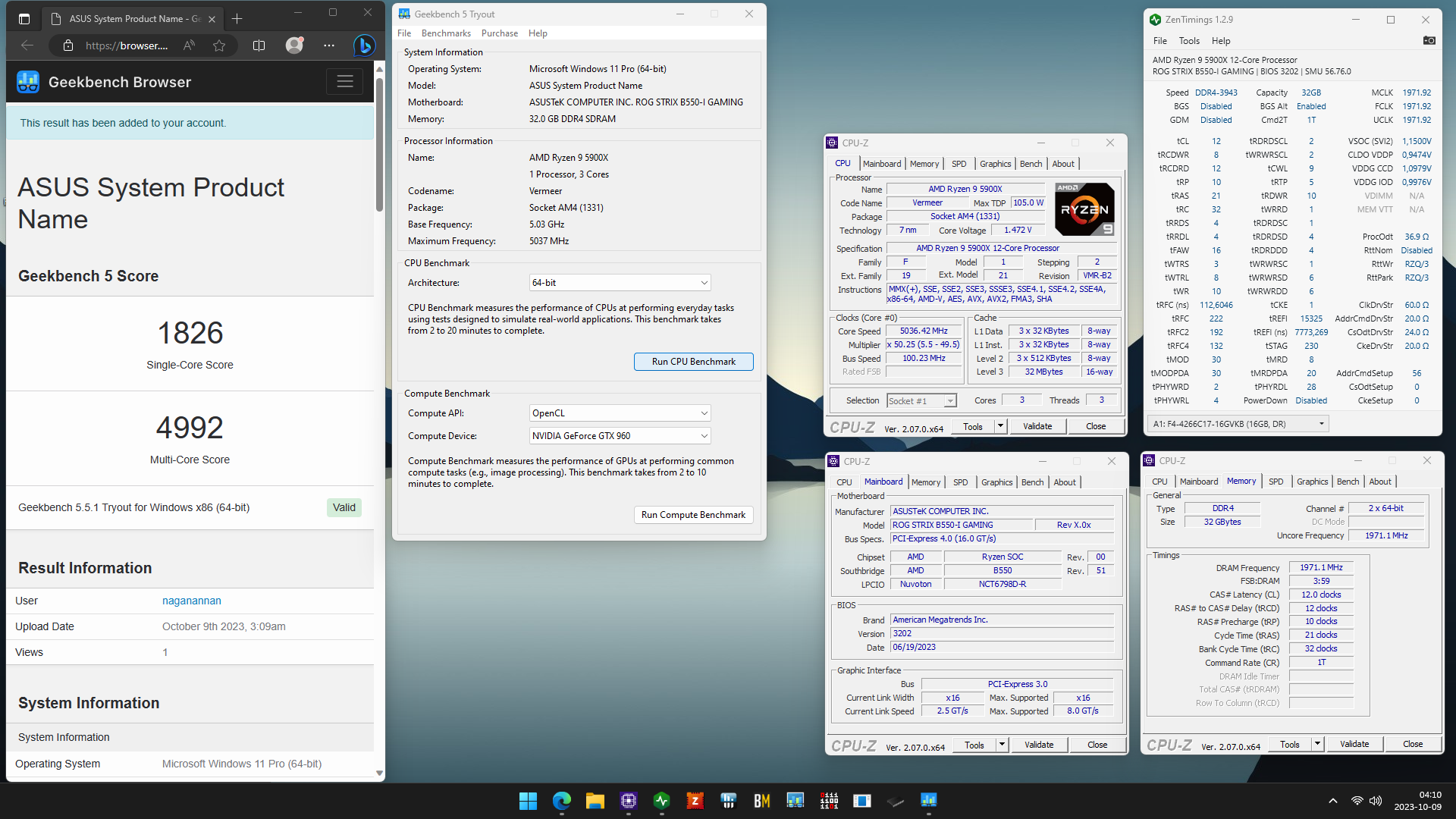This screenshot has width=1456, height=819.
Task: Click Edge tab actions icon
Action: coord(24,18)
